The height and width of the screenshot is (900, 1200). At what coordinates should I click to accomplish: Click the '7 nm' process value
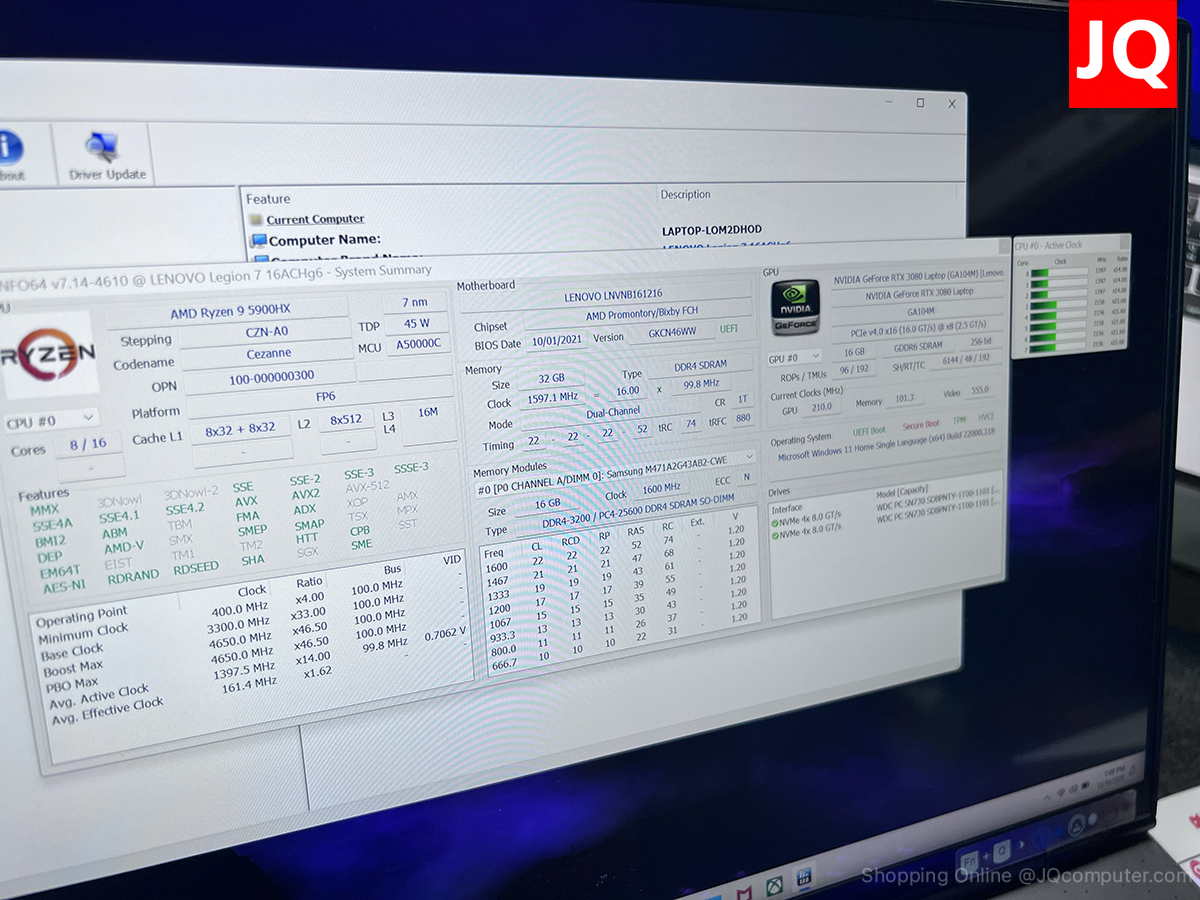[x=415, y=302]
